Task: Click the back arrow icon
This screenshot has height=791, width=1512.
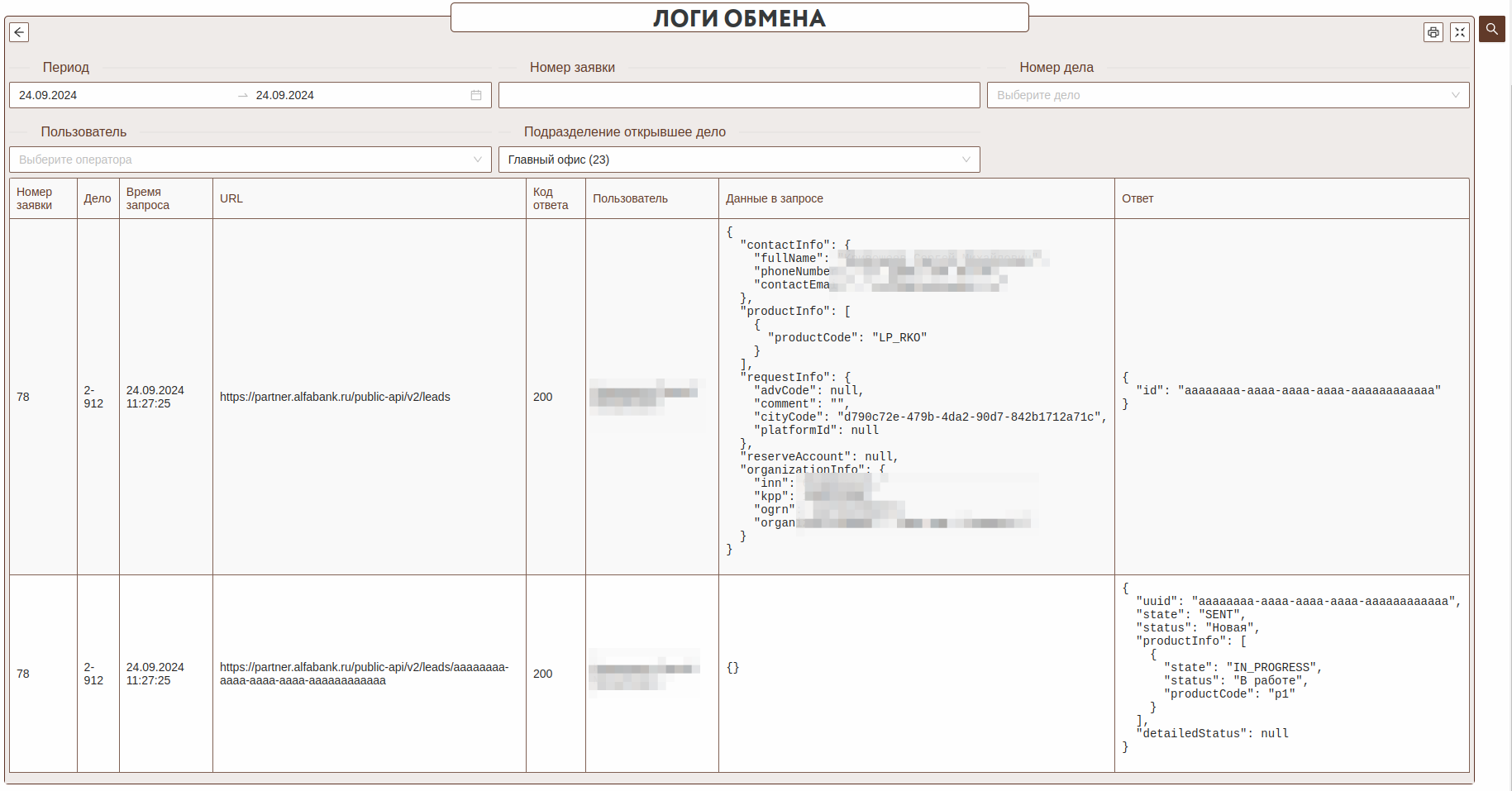Action: pyautogui.click(x=19, y=32)
